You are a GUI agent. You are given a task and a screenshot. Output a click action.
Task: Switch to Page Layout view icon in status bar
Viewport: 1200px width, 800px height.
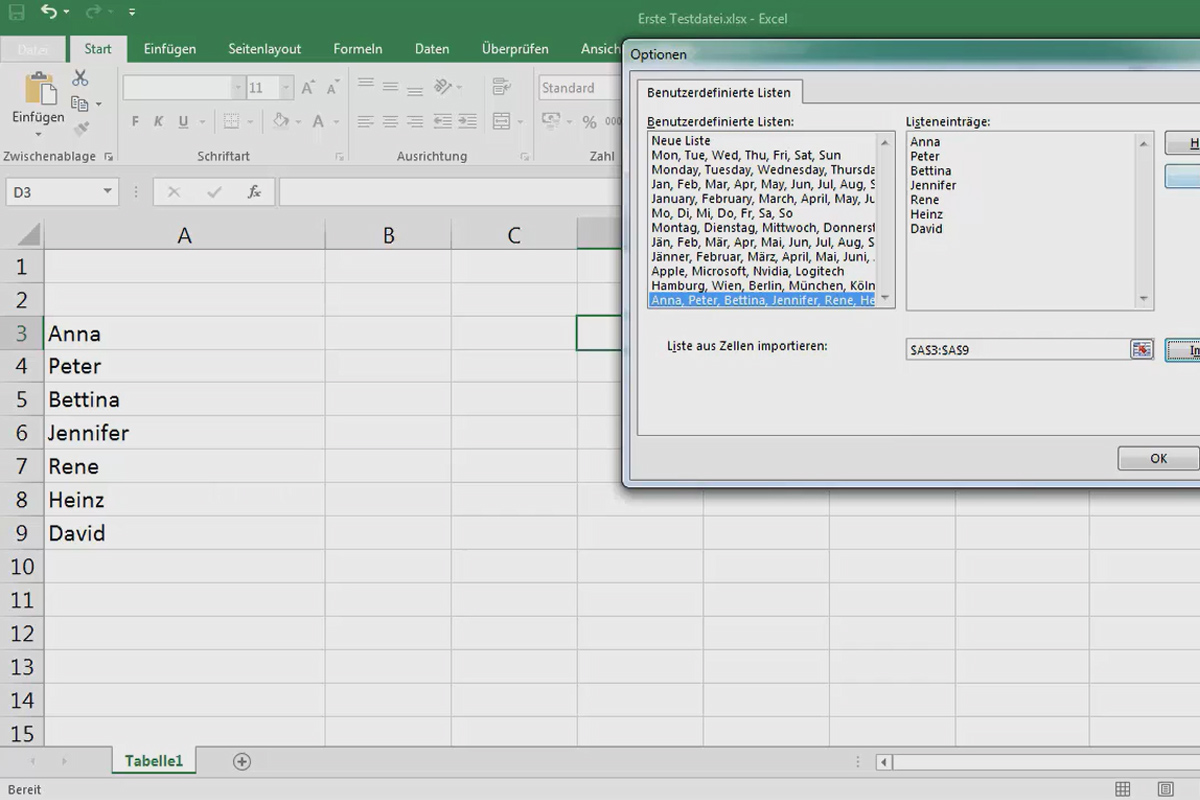1166,790
